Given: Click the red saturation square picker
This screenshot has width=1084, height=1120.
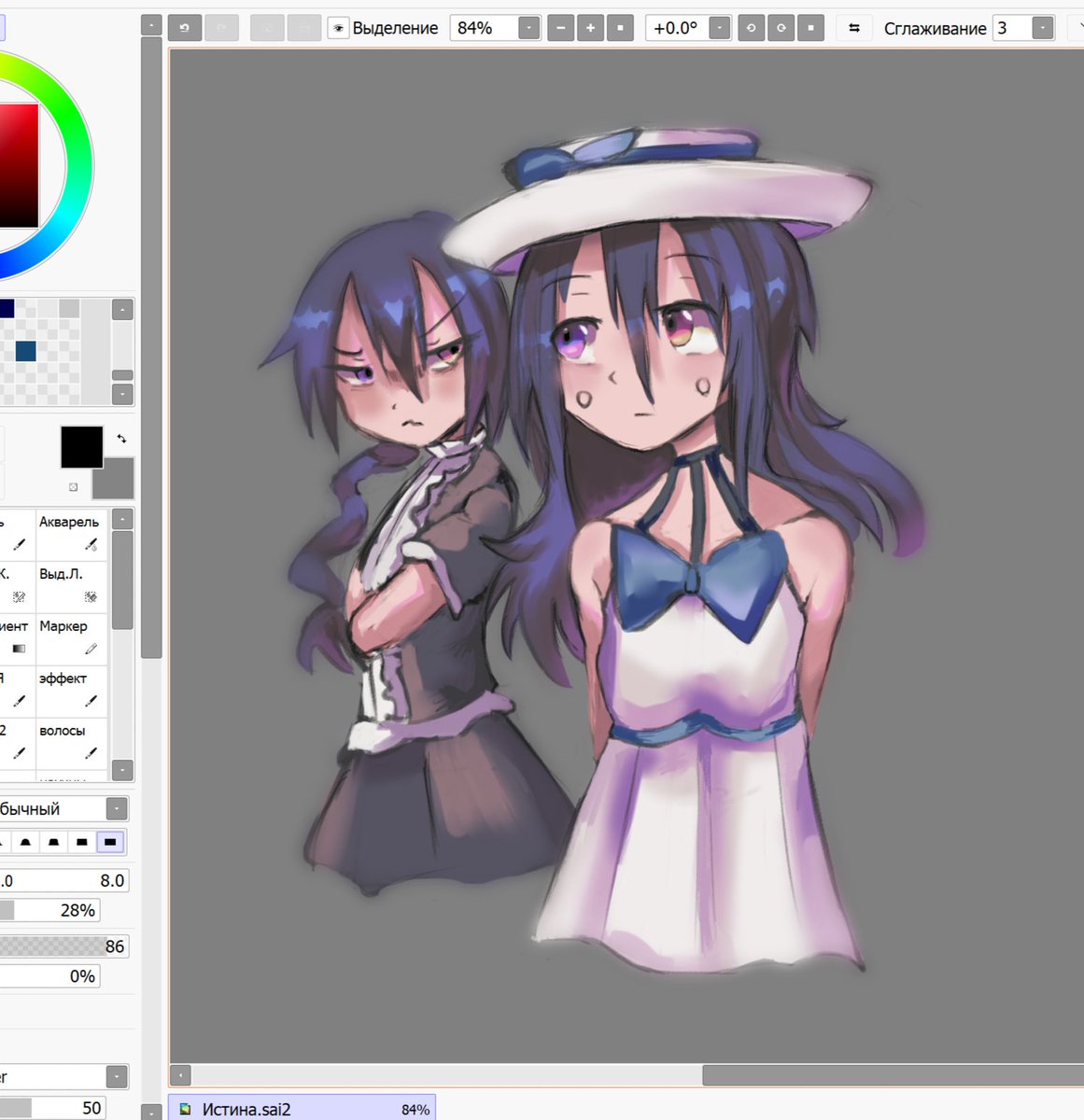Looking at the screenshot, I should tap(19, 165).
